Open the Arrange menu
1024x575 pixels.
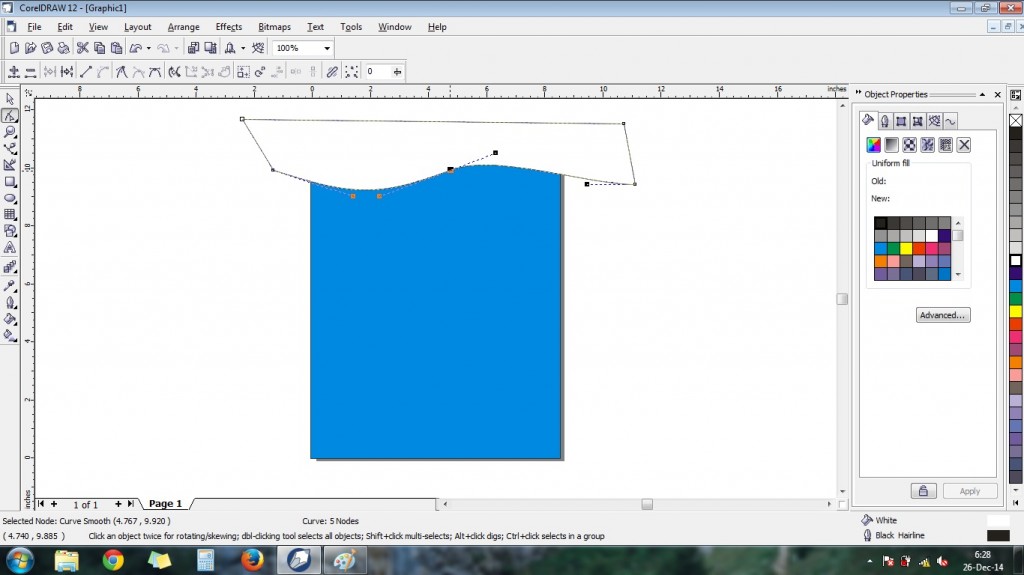pos(184,27)
